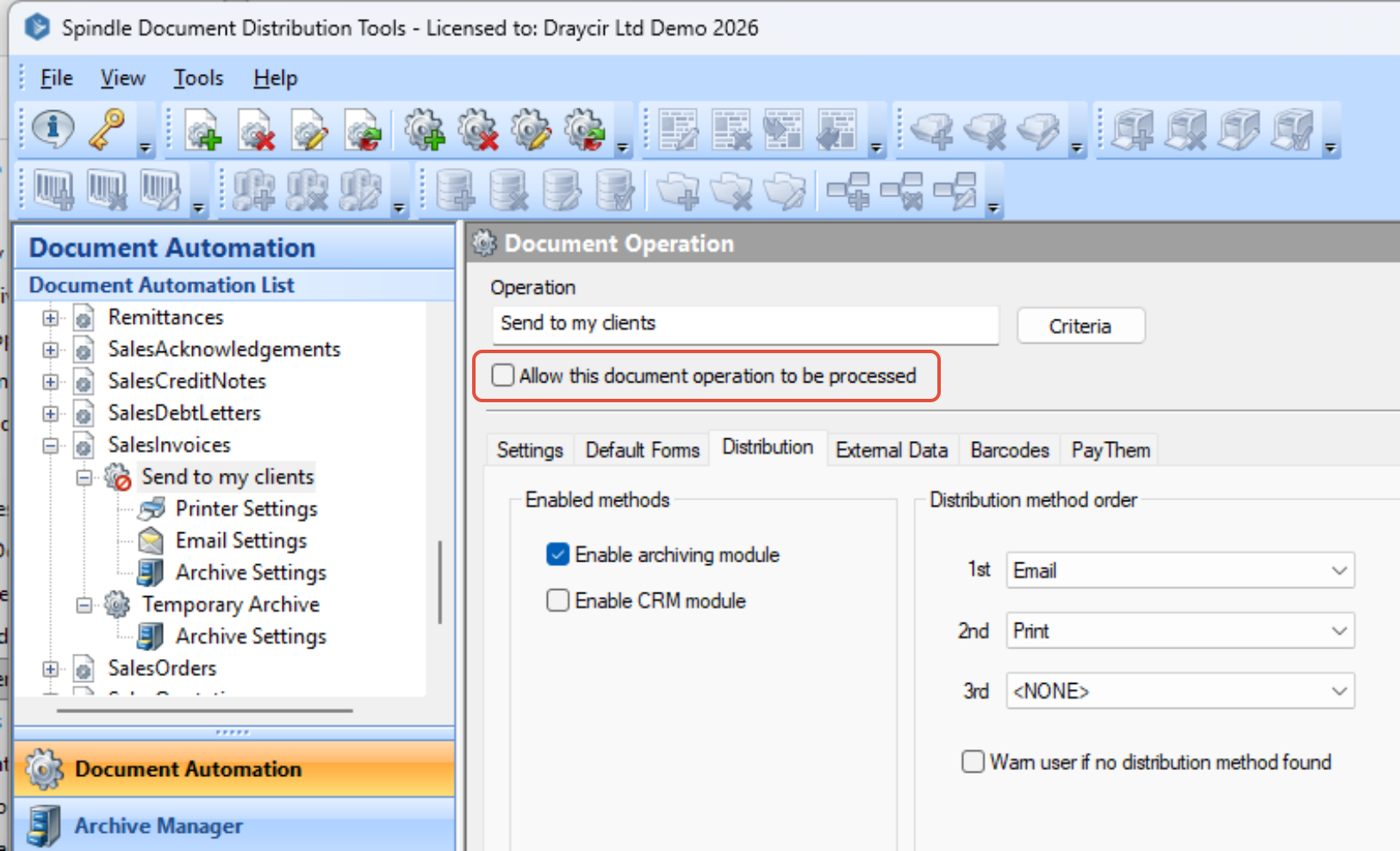Uncheck Enable archiving module
This screenshot has width=1400, height=851.
557,554
